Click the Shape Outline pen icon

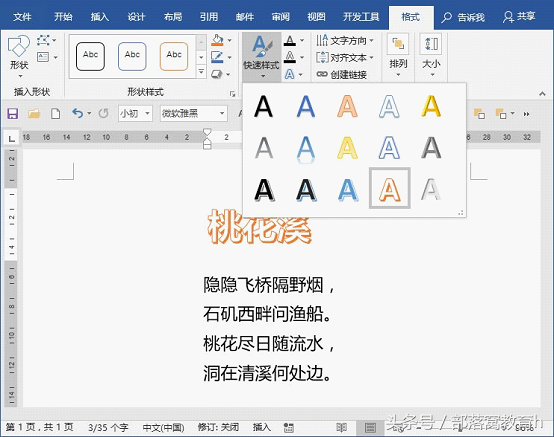[x=217, y=57]
